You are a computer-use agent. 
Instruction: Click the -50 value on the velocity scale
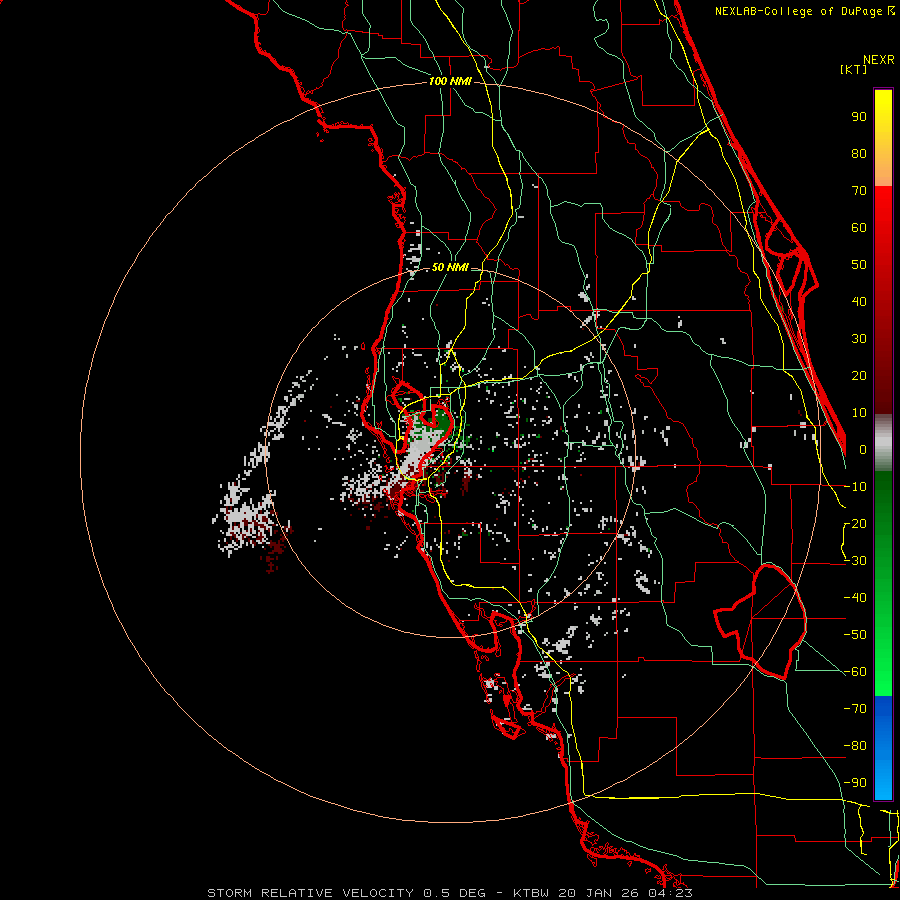855,635
